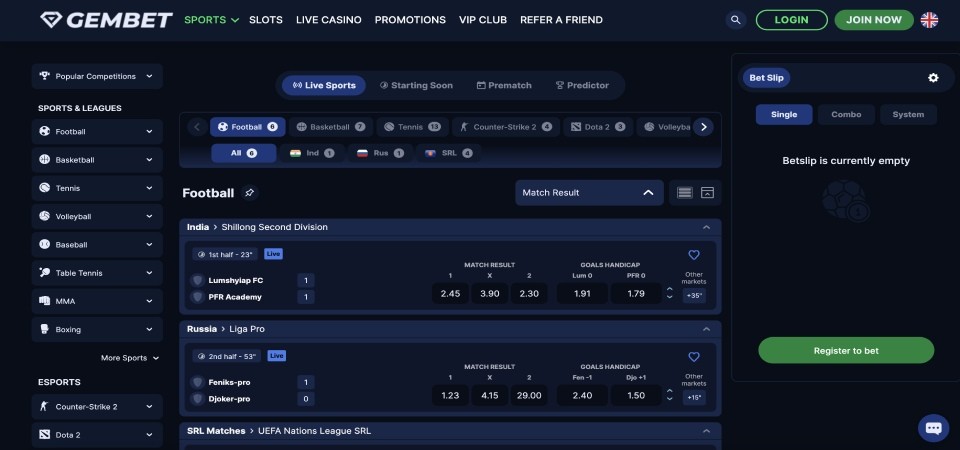Open Promotions page
This screenshot has height=450, width=960.
(x=410, y=20)
